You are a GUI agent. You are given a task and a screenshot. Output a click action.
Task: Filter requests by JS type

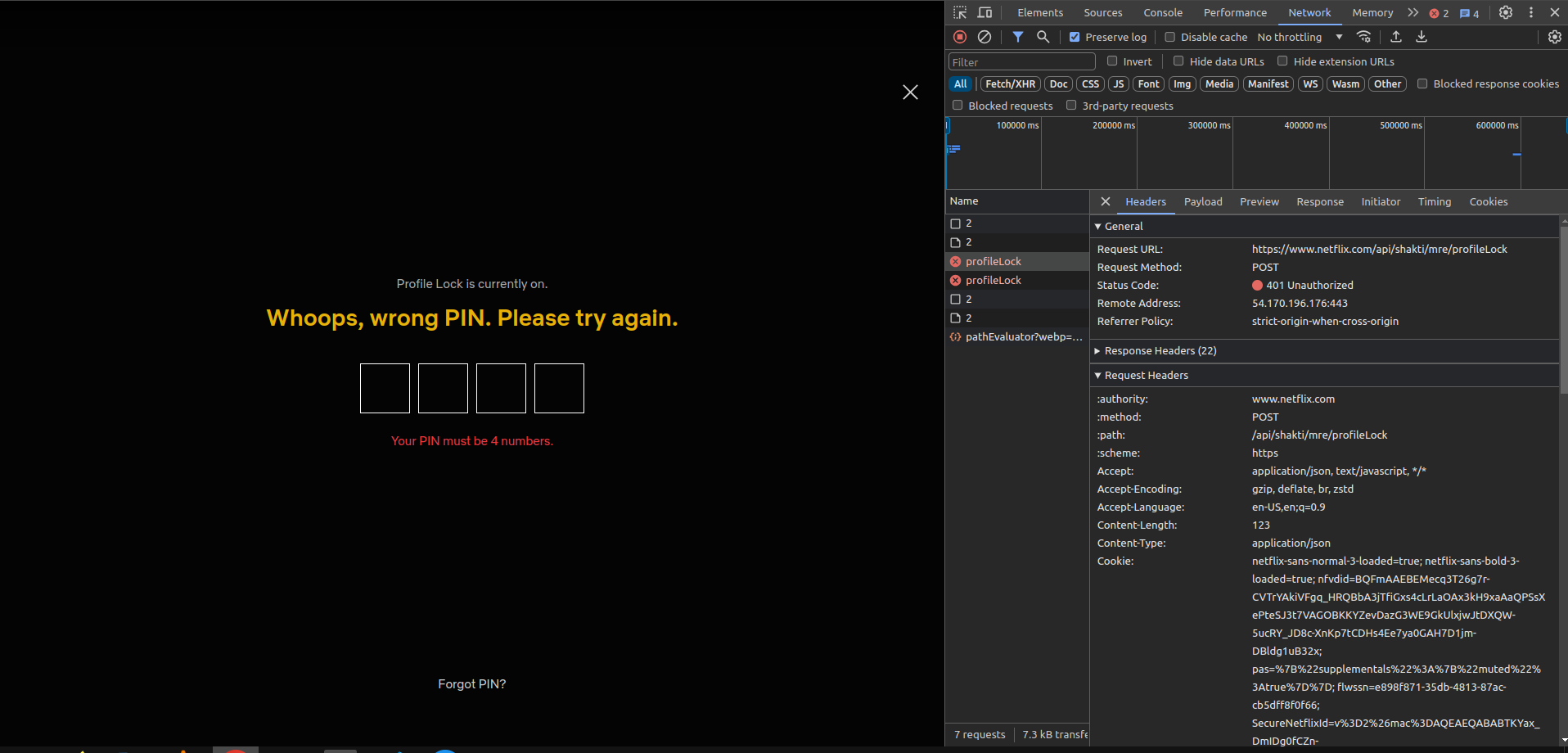point(1118,83)
